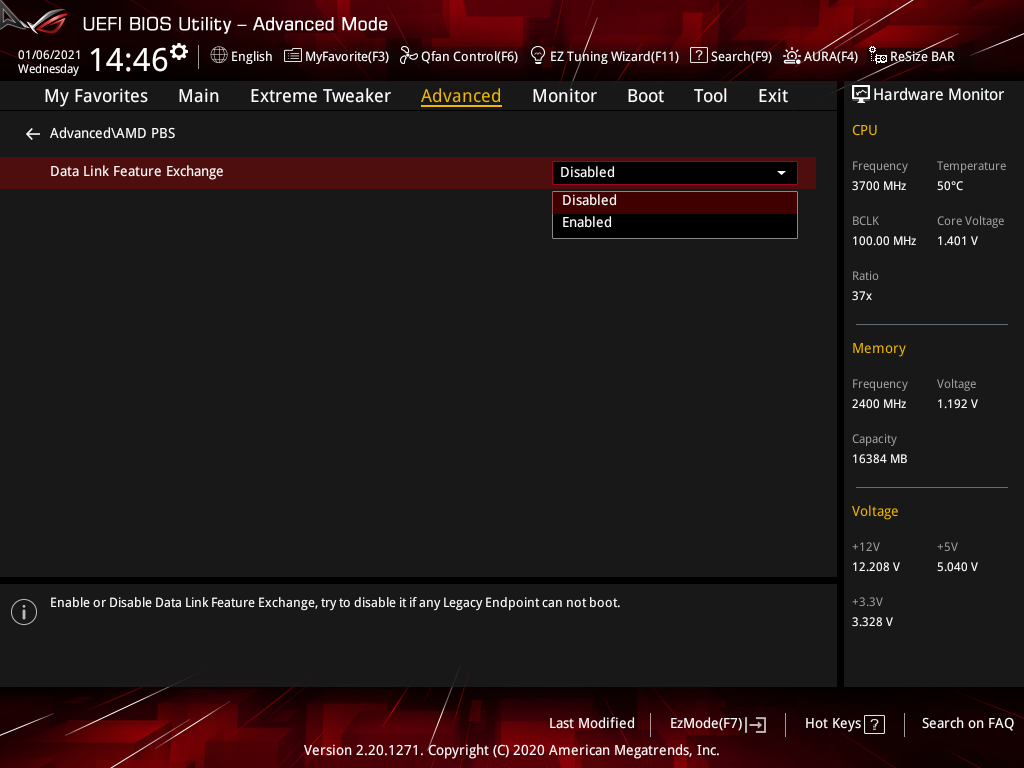Click the 50°C temperature value
Image resolution: width=1024 pixels, height=768 pixels.
click(x=950, y=186)
